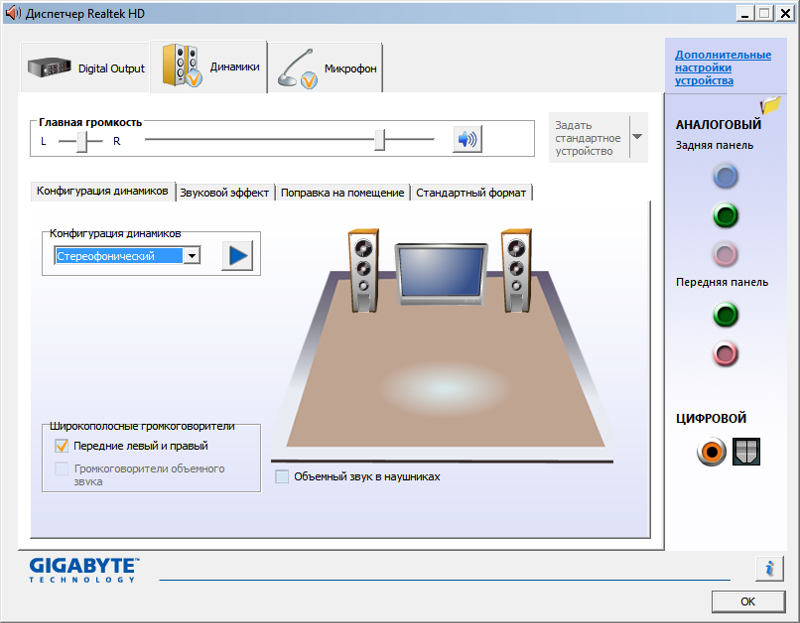Viewport: 800px width, 623px height.
Task: Click the L/R balance slider handle
Action: pyautogui.click(x=82, y=141)
